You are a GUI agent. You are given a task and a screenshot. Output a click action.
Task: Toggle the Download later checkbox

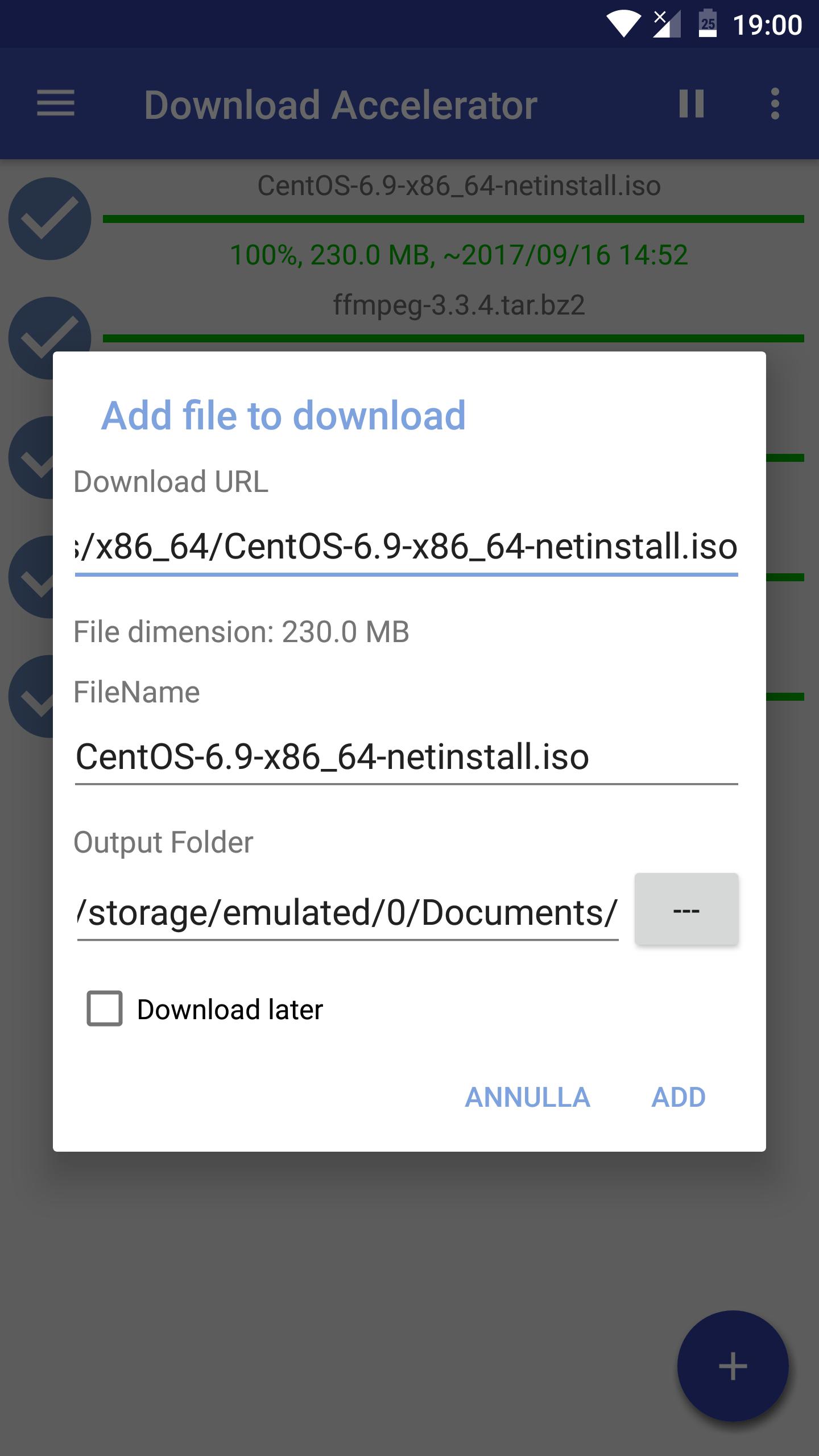[x=105, y=1008]
